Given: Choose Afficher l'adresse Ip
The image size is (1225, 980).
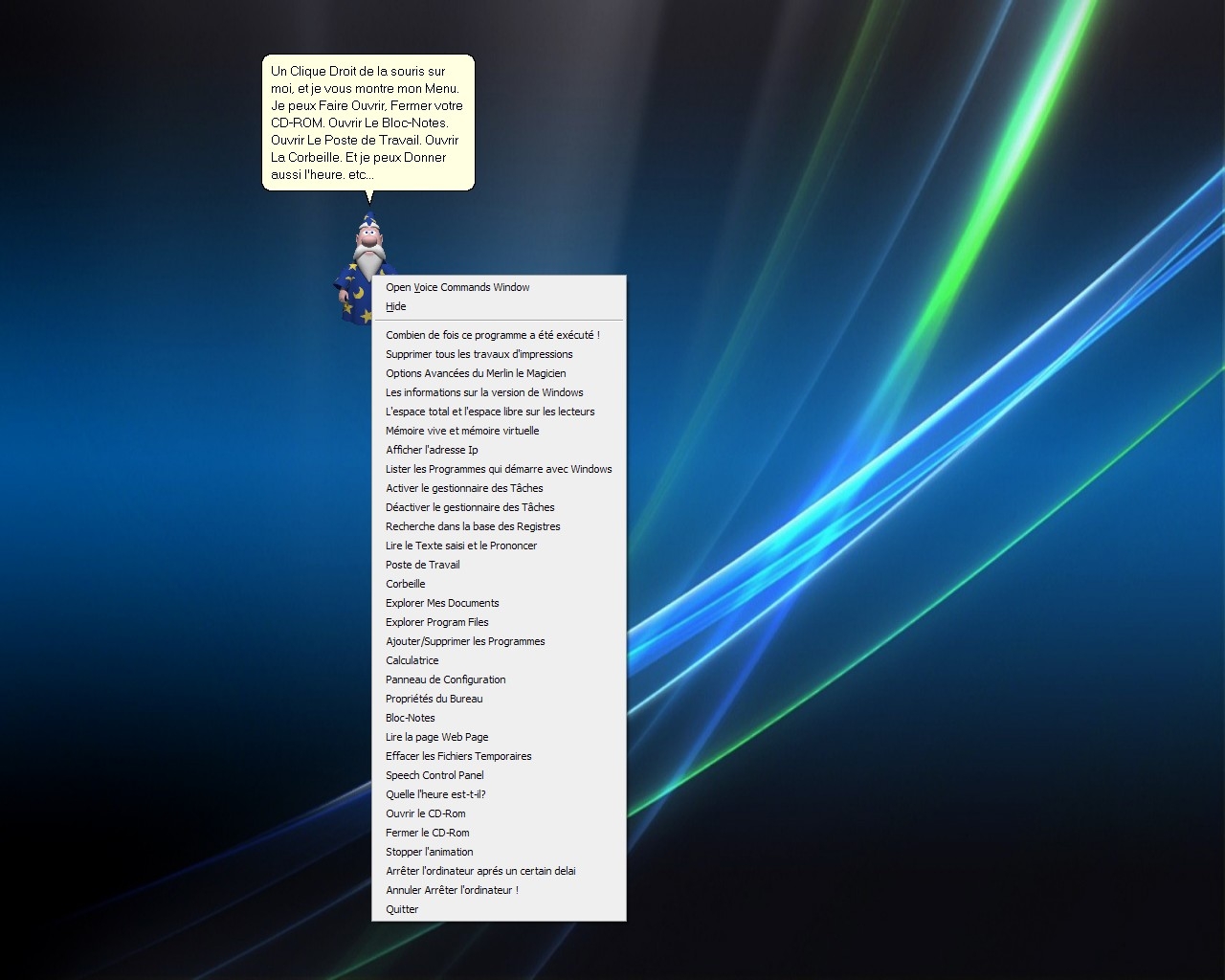Looking at the screenshot, I should (499, 450).
